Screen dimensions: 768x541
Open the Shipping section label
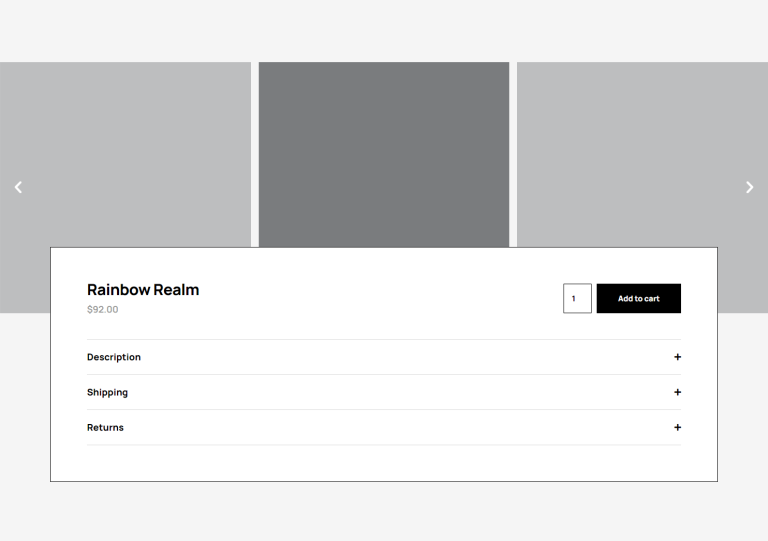tap(107, 392)
